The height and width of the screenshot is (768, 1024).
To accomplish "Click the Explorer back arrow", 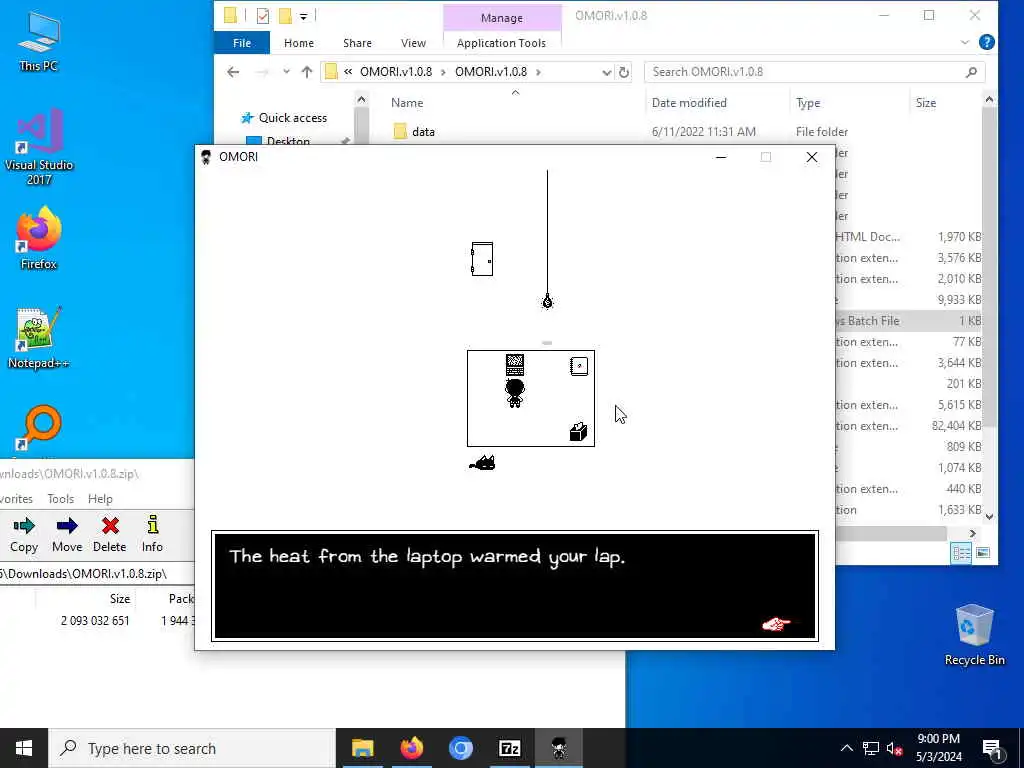I will (233, 72).
